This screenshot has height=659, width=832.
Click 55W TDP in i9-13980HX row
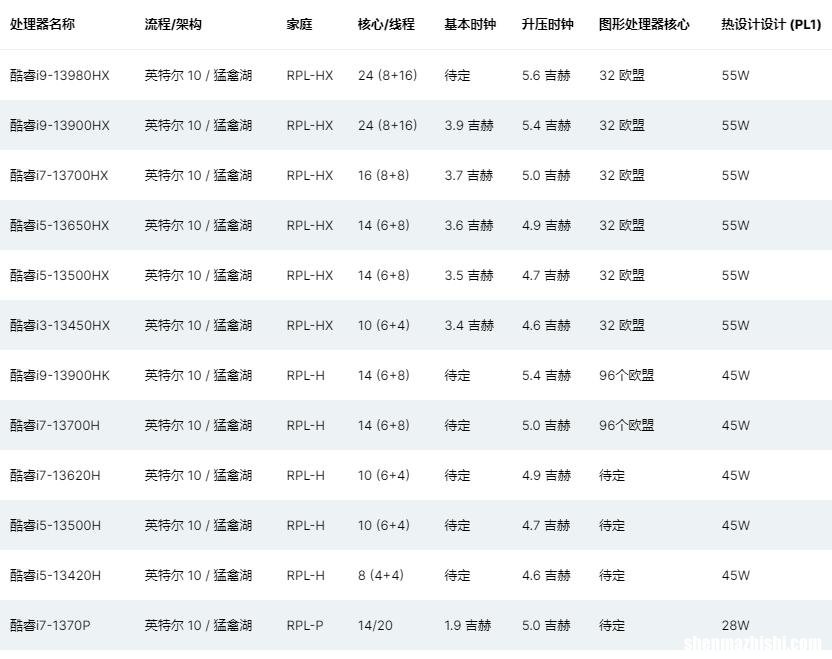coord(735,75)
